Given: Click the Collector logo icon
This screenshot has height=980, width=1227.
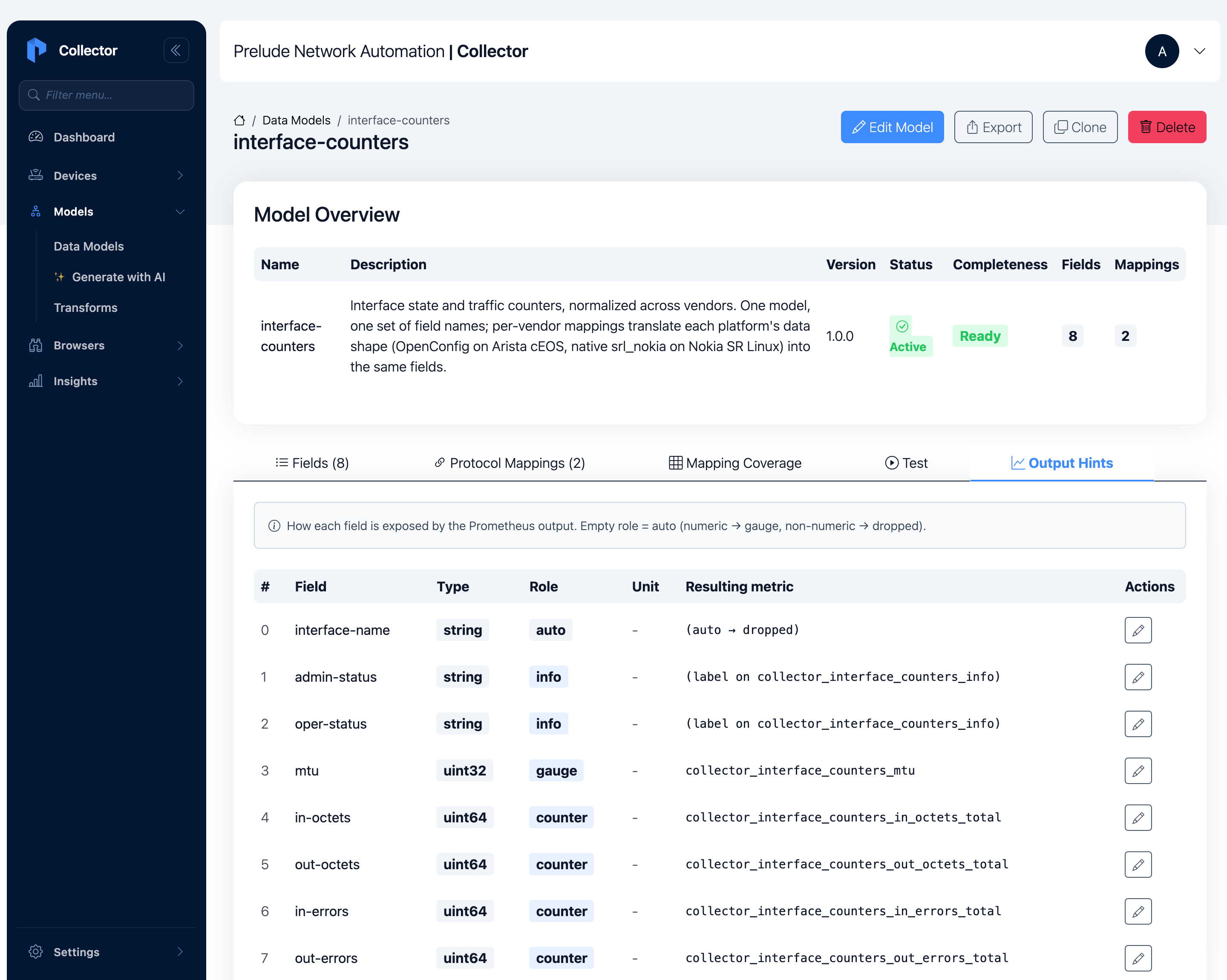Looking at the screenshot, I should 36,50.
